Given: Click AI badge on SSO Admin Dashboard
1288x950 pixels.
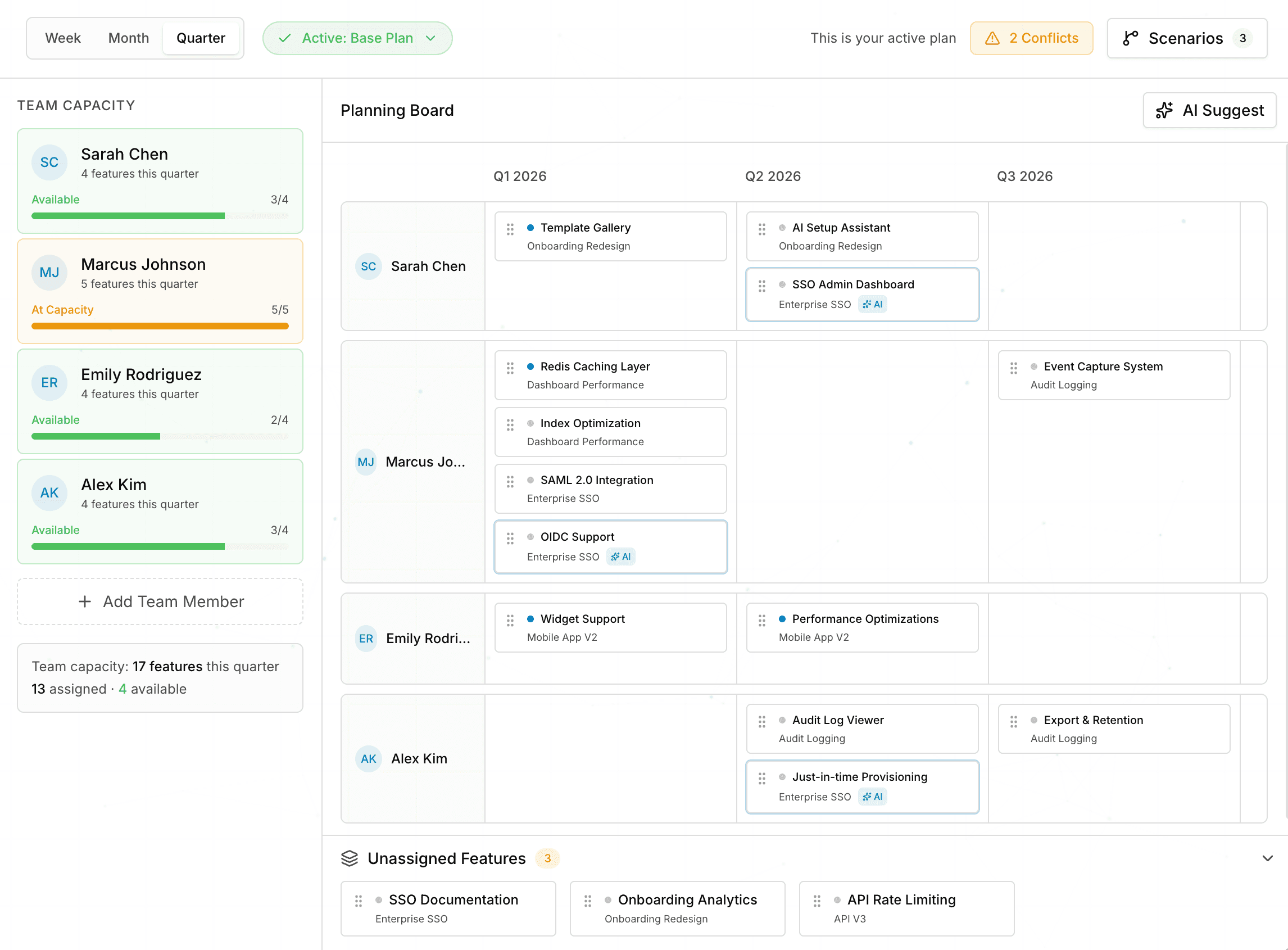Looking at the screenshot, I should (x=872, y=304).
